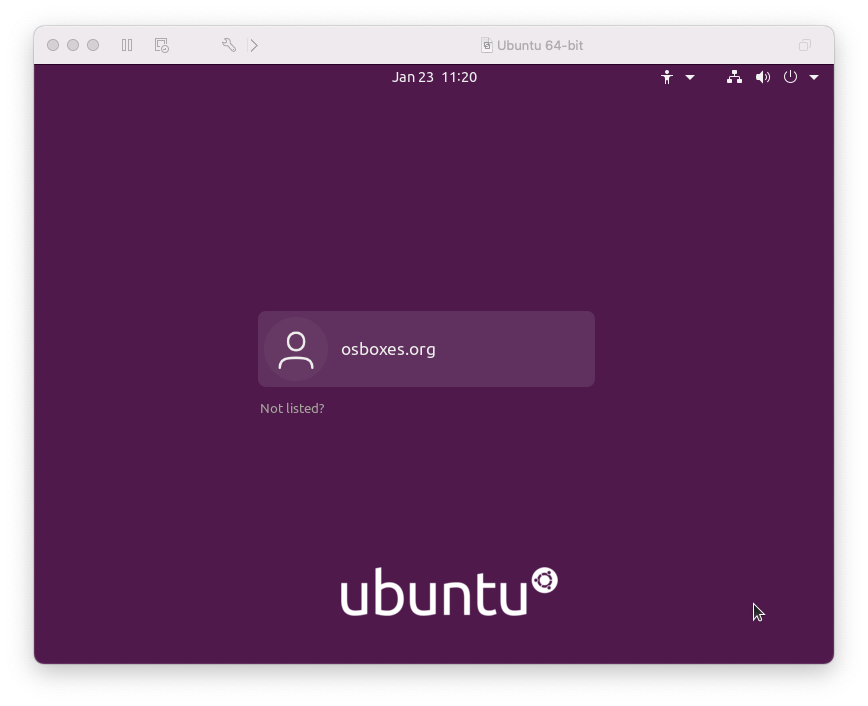Viewport: 868px width, 706px height.
Task: Expand the chevron beside the wrench
Action: point(254,45)
